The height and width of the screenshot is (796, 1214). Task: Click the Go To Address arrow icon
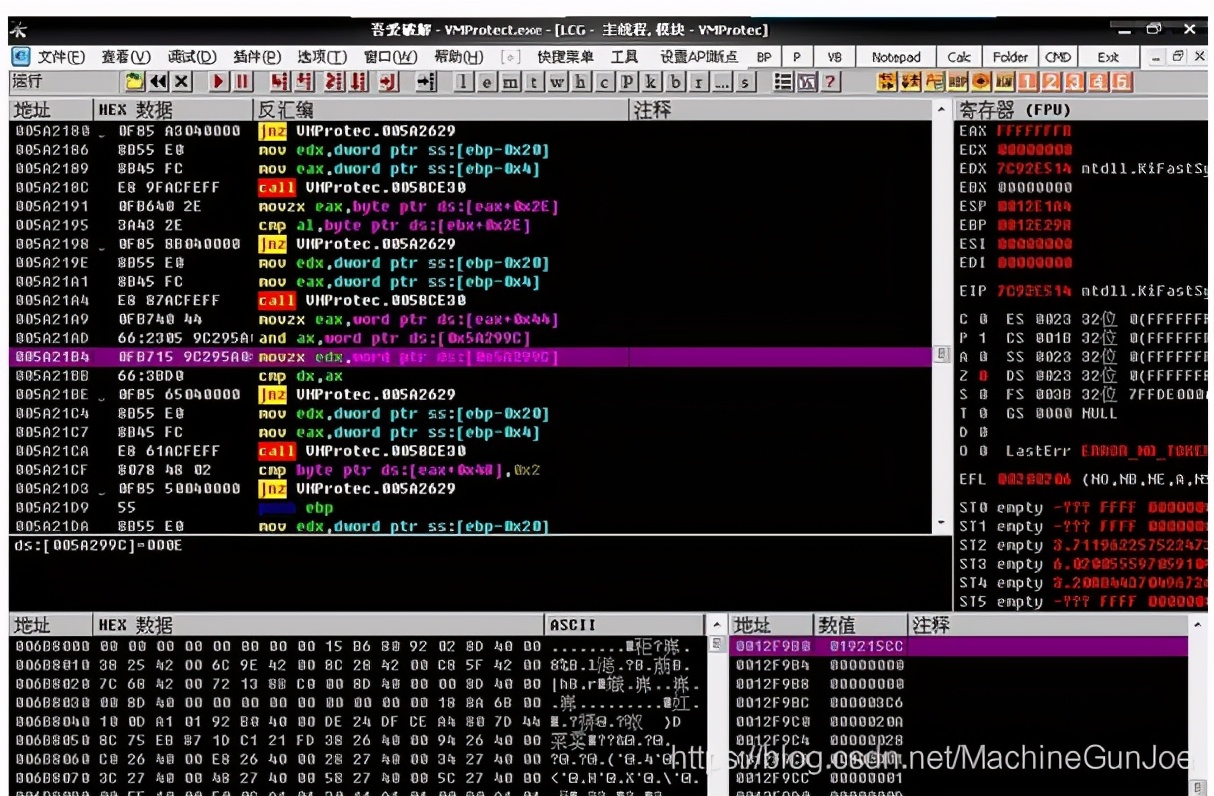[x=426, y=82]
